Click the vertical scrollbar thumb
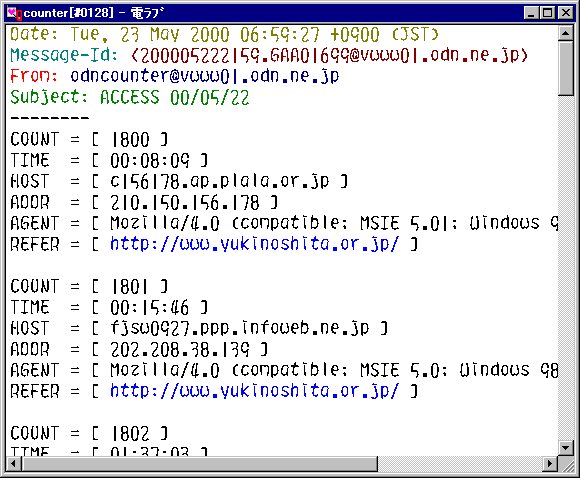Image resolution: width=580 pixels, height=478 pixels. pyautogui.click(x=566, y=69)
